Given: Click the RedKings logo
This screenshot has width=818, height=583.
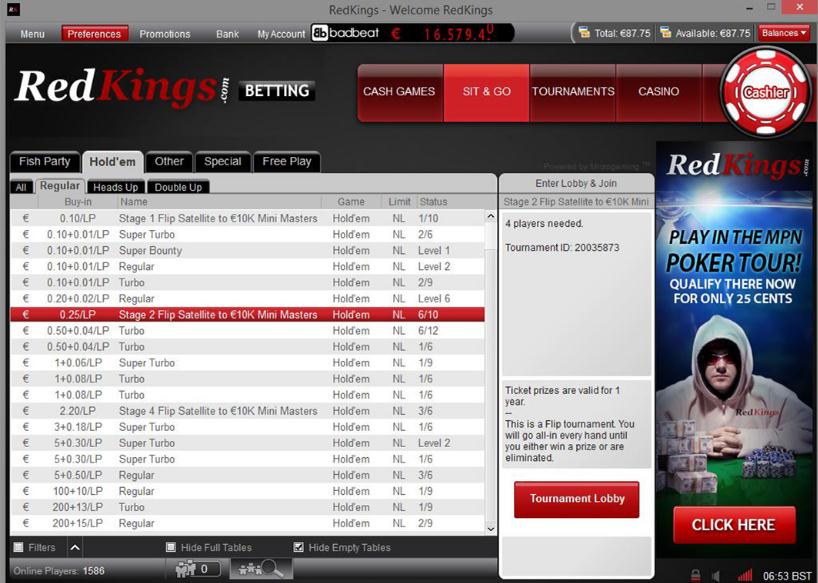Looking at the screenshot, I should click(x=122, y=89).
